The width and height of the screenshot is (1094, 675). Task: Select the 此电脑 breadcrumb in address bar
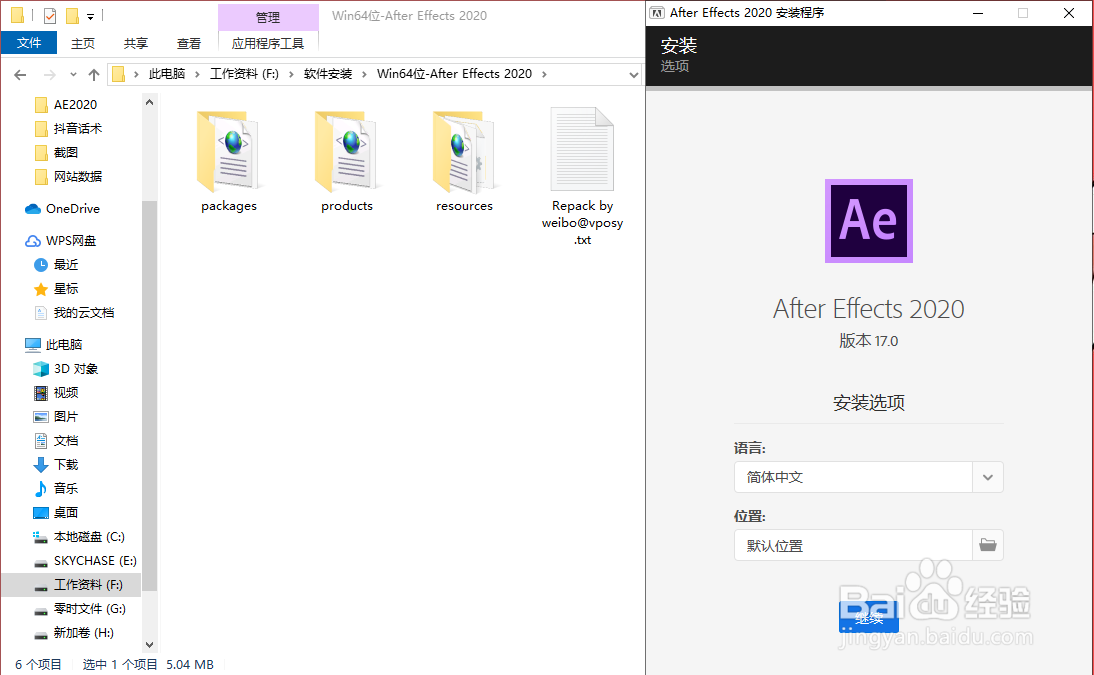169,73
